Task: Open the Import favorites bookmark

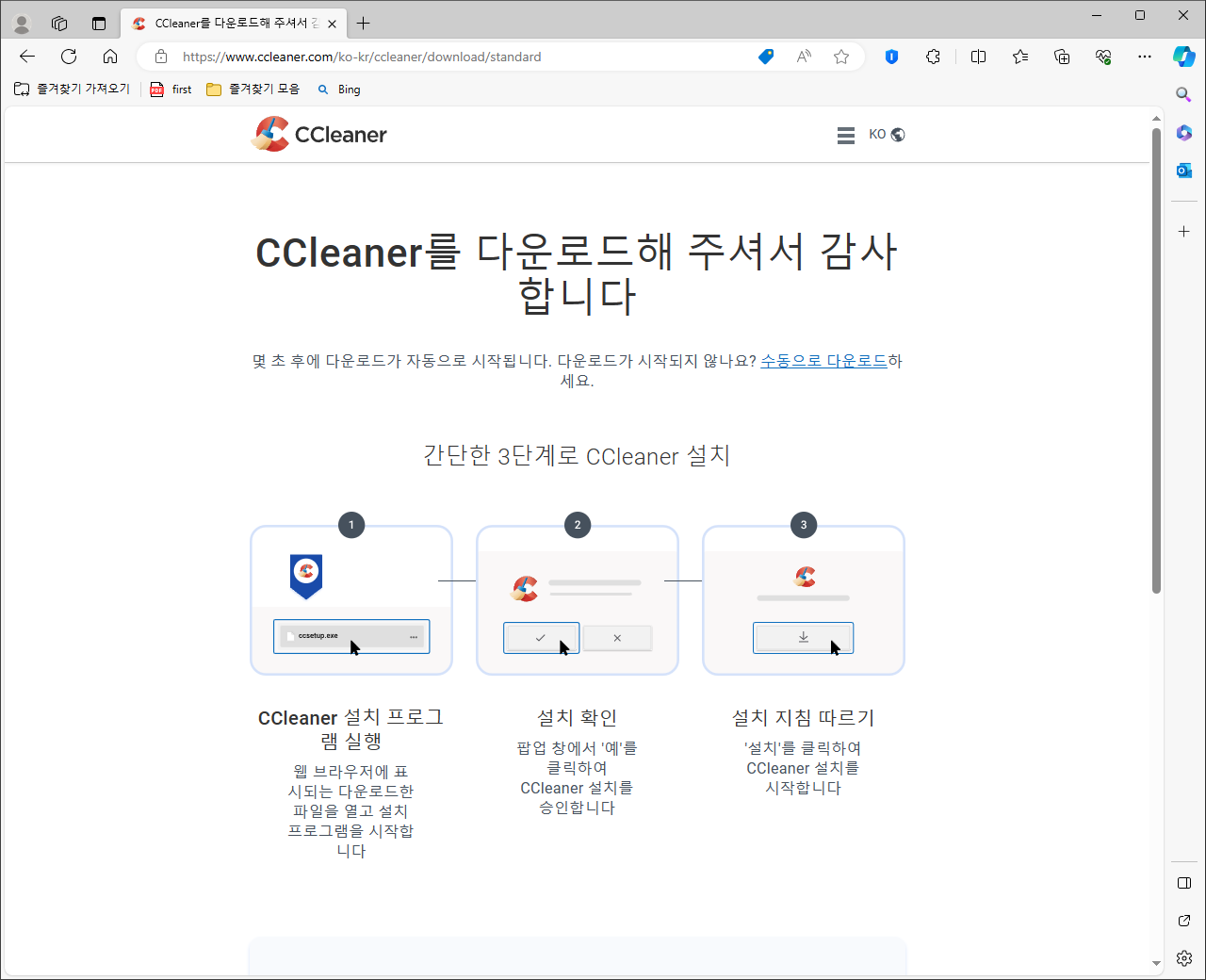Action: 72,89
